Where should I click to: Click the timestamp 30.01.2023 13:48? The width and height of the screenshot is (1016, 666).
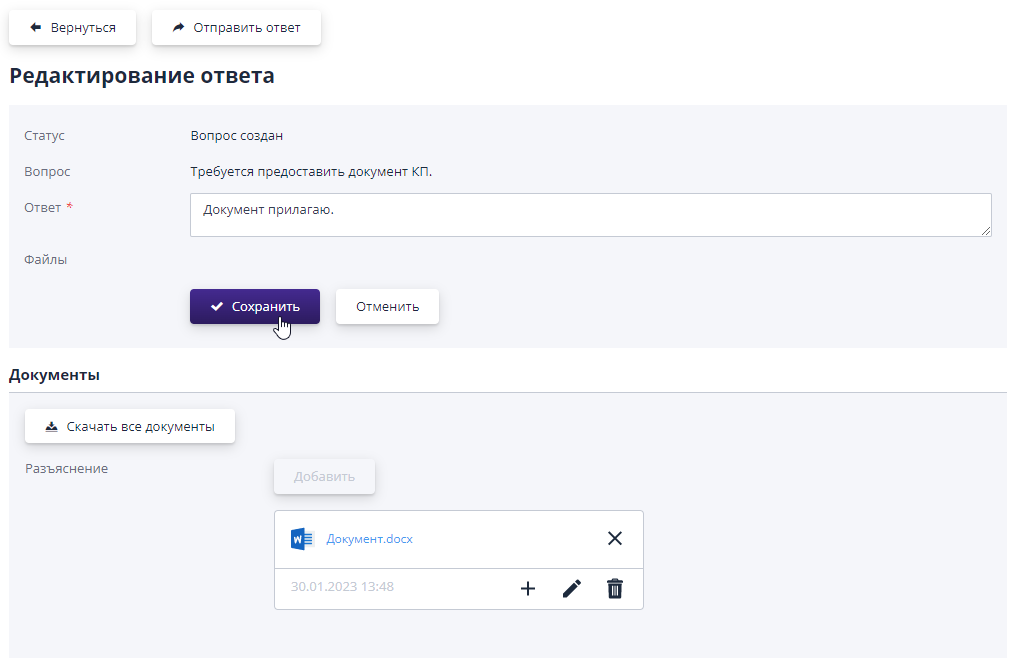tap(342, 587)
